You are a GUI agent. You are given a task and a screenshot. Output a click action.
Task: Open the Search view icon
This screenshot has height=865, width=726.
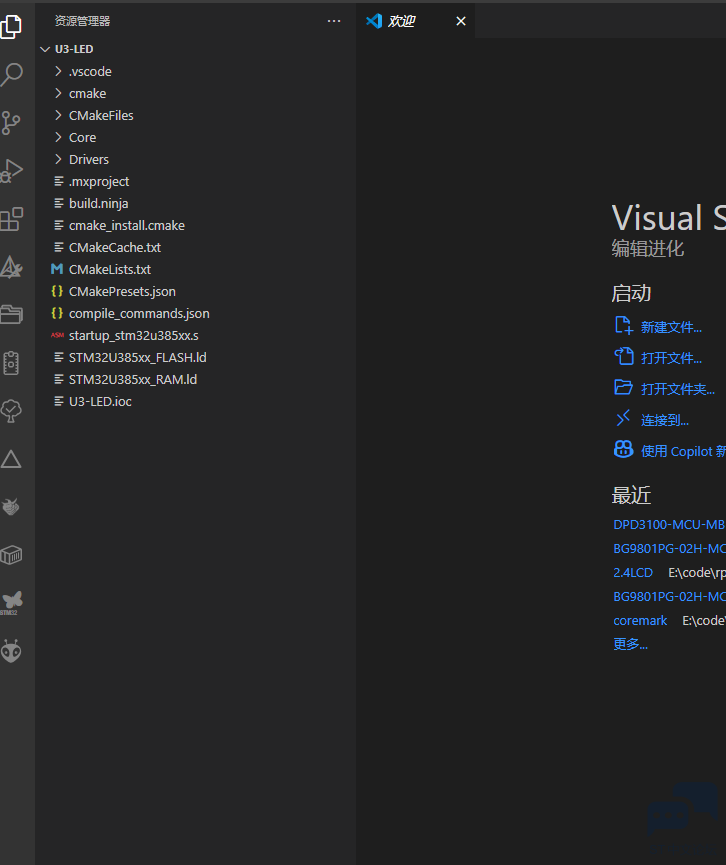[11, 74]
